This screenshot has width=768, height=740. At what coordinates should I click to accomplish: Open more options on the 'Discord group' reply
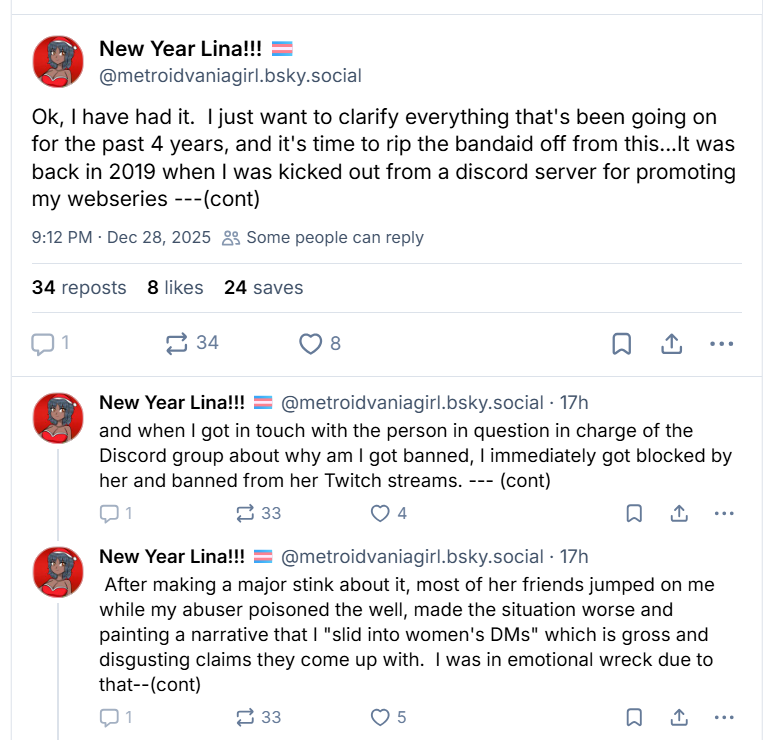725,514
